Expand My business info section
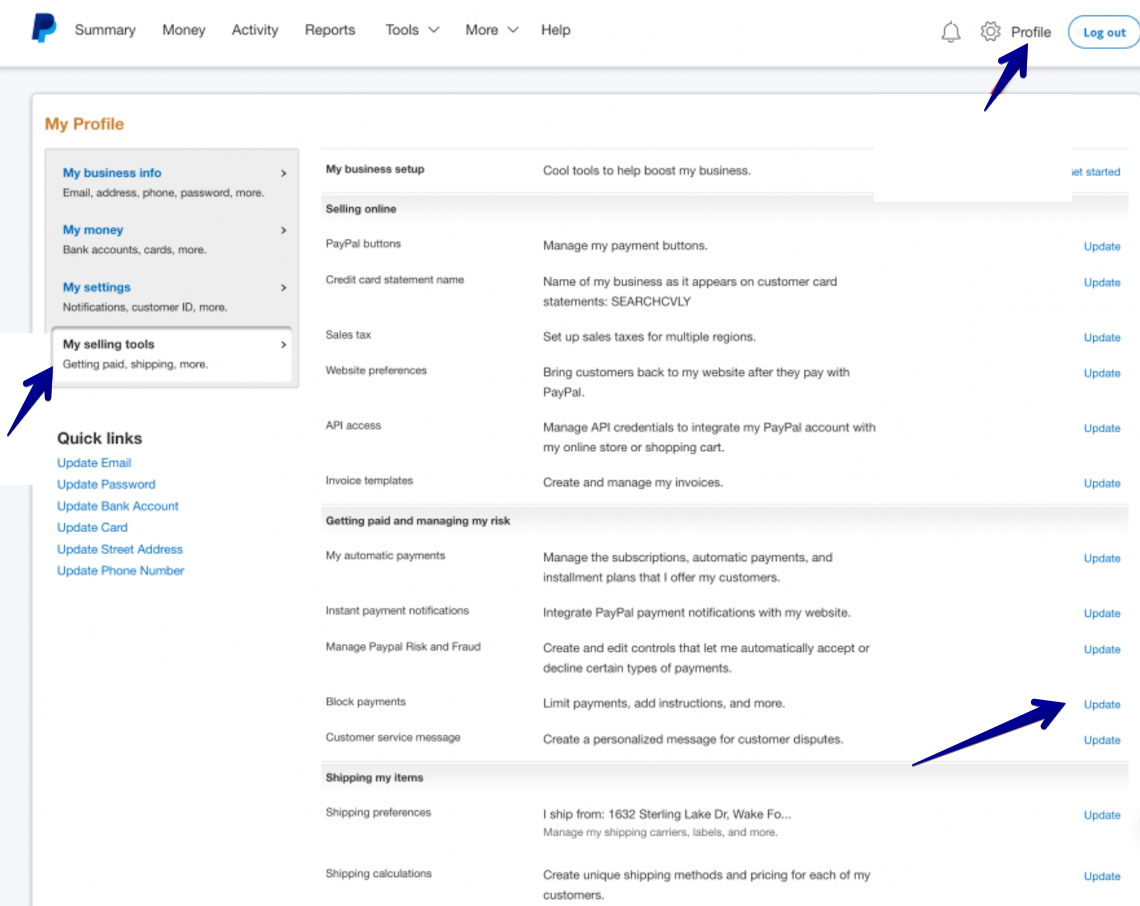The width and height of the screenshot is (1140, 906). click(x=112, y=173)
